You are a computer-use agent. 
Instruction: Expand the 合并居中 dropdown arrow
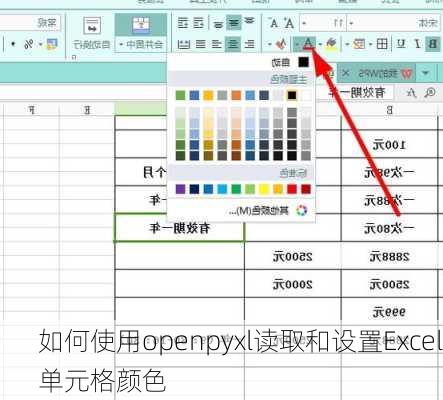[122, 44]
